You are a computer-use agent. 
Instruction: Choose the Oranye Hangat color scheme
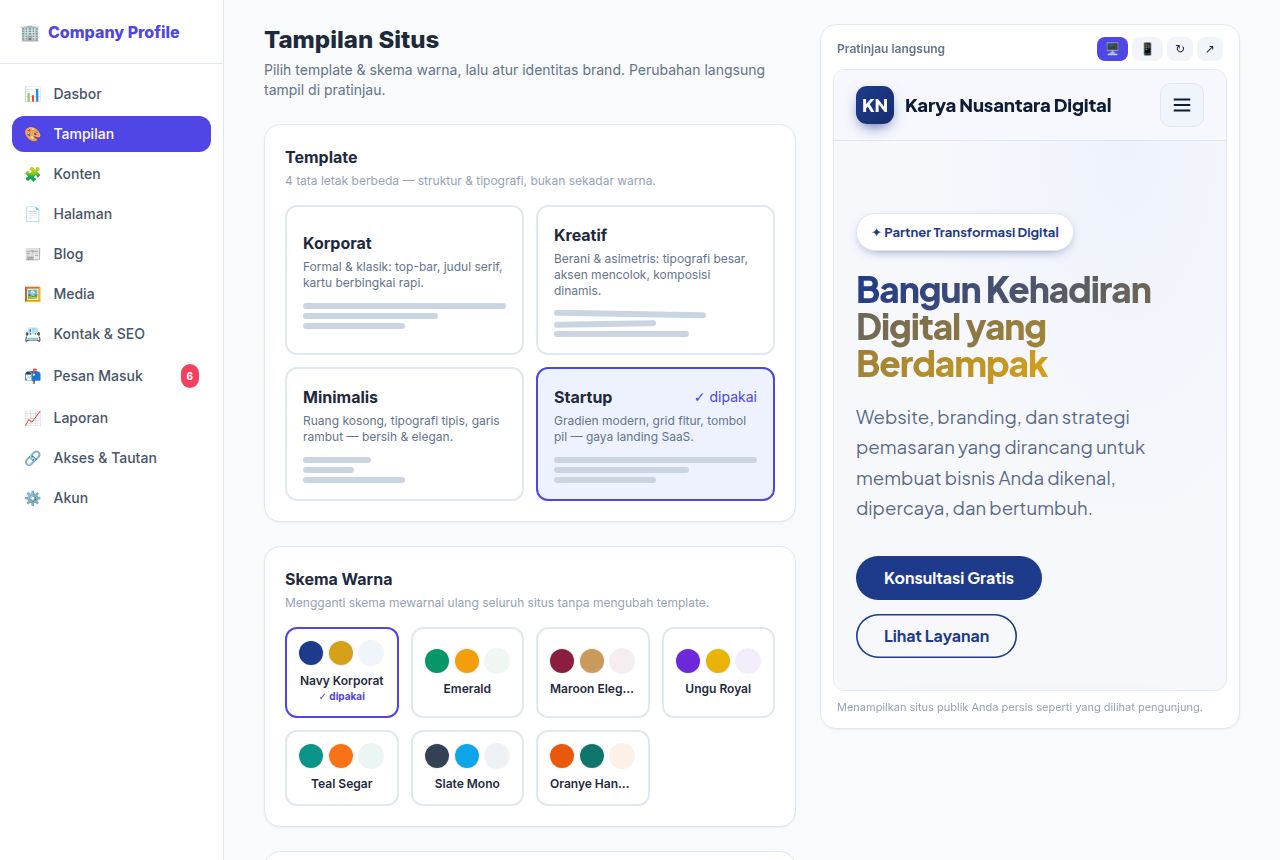[x=593, y=768]
